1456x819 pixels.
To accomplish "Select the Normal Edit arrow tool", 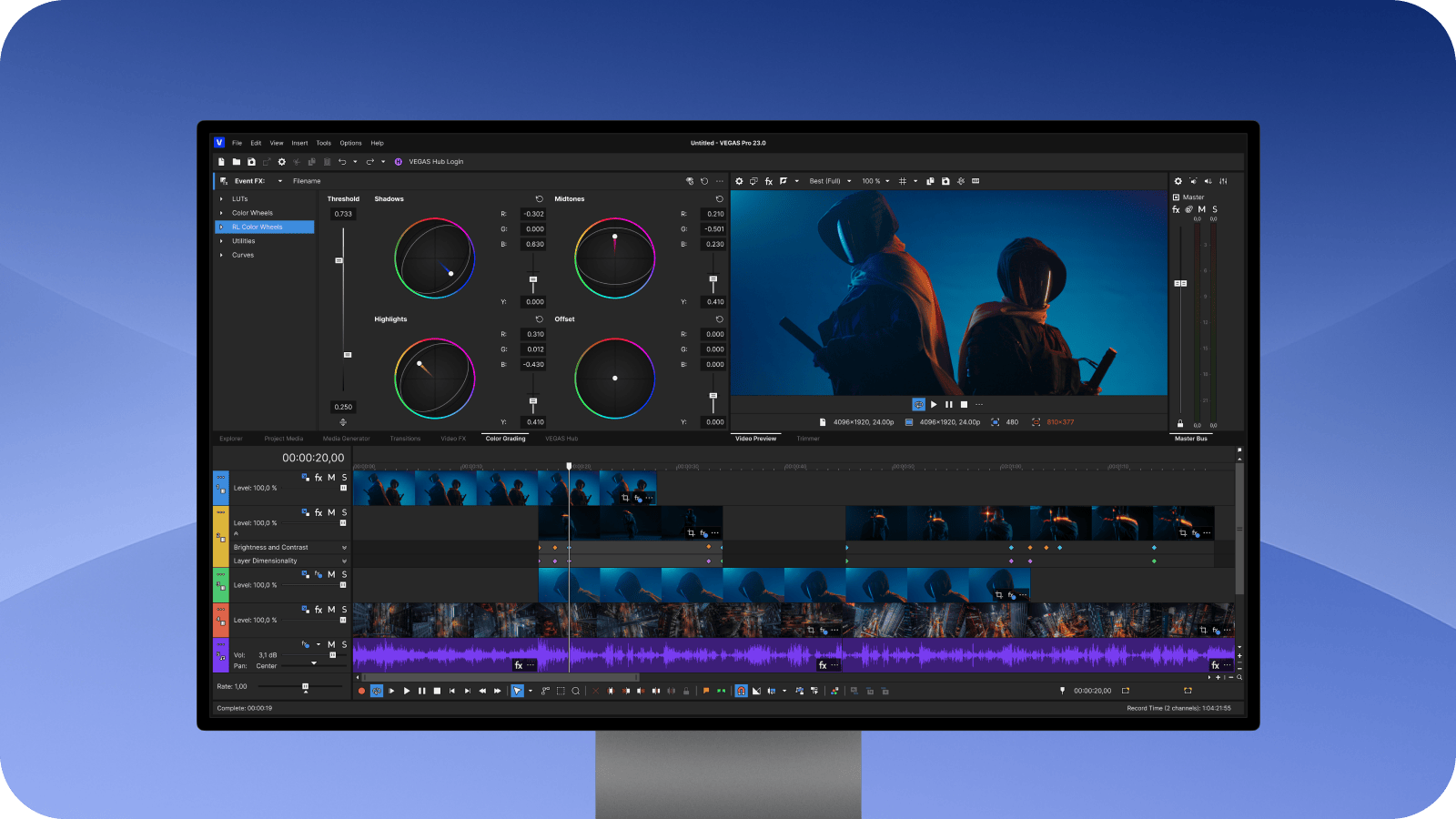I will (517, 691).
